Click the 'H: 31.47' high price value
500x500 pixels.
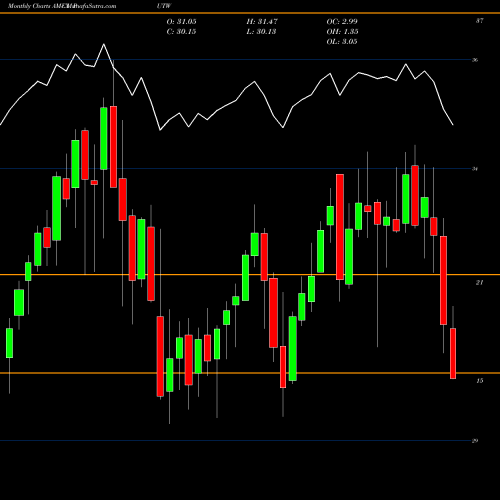(262, 22)
